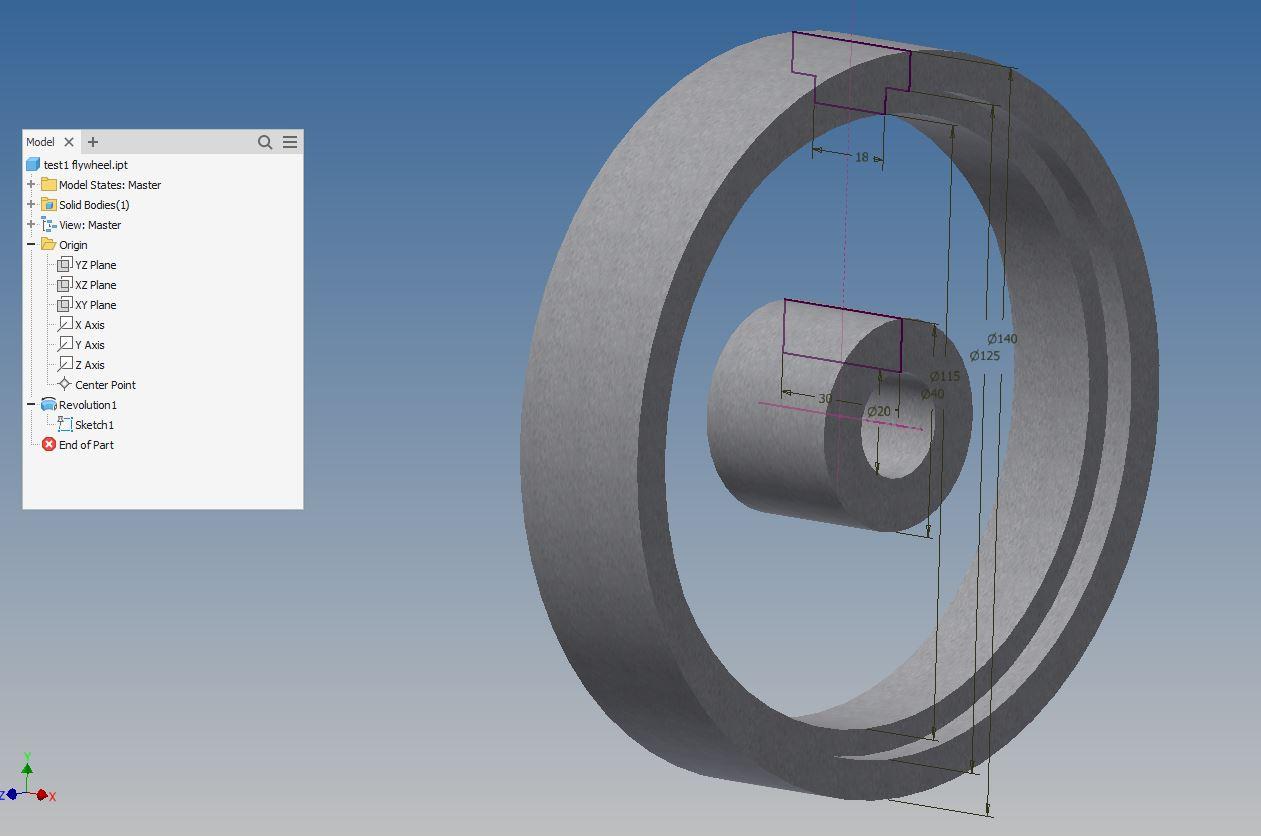Click the End of Part marker

click(48, 444)
